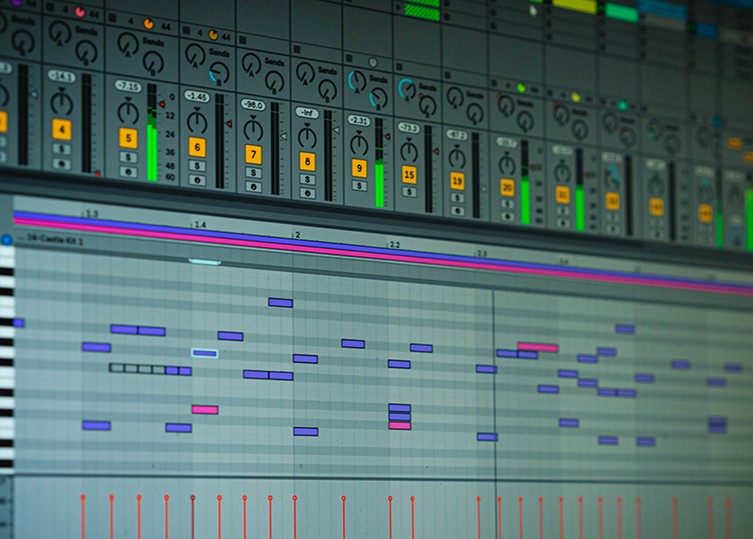This screenshot has width=753, height=539.
Task: Click the track 6 clip stop square
Action: [x=186, y=30]
